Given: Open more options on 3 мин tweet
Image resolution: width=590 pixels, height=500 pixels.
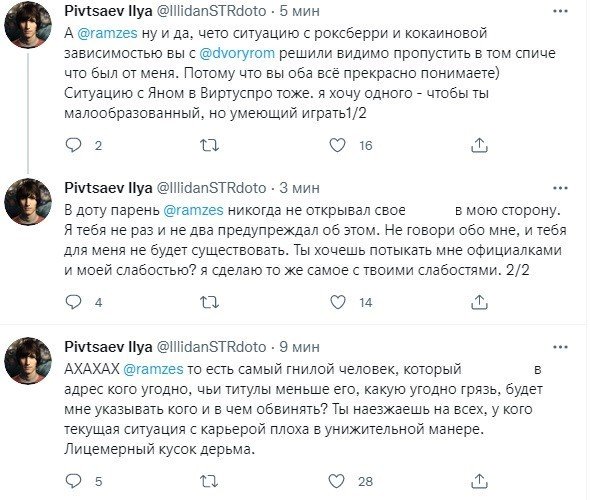Looking at the screenshot, I should 560,188.
